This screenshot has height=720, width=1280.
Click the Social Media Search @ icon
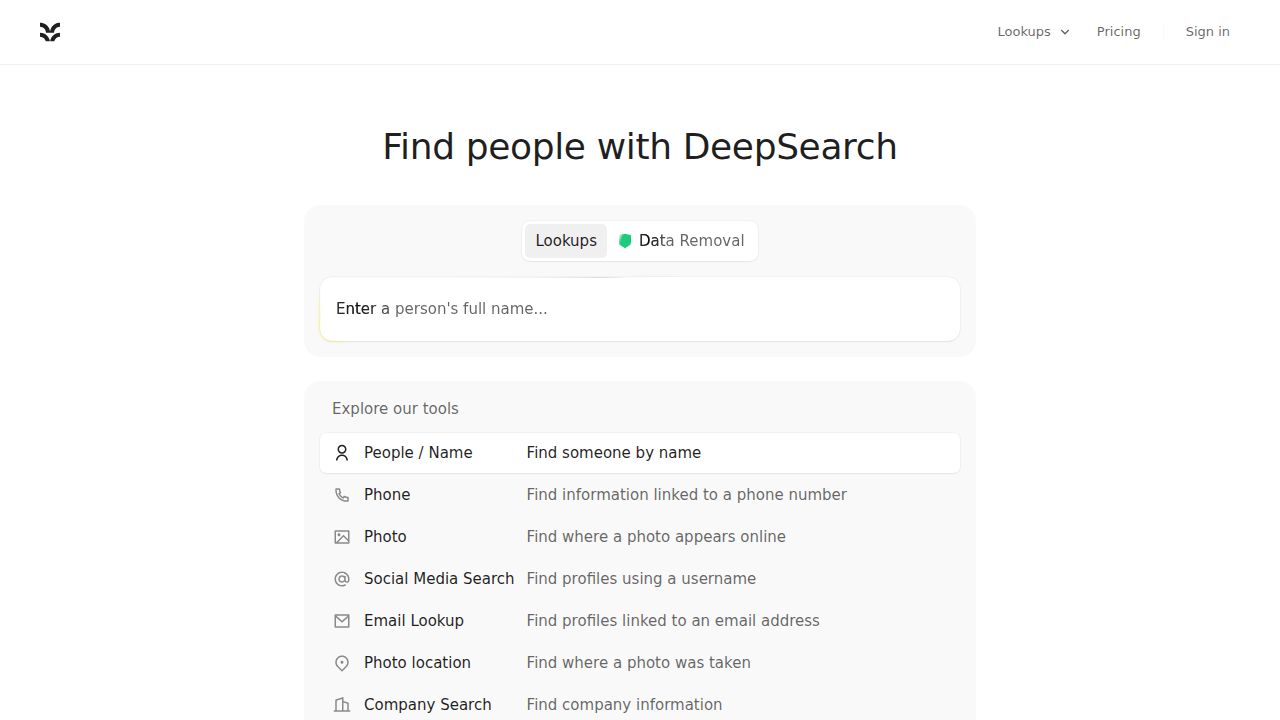[342, 579]
